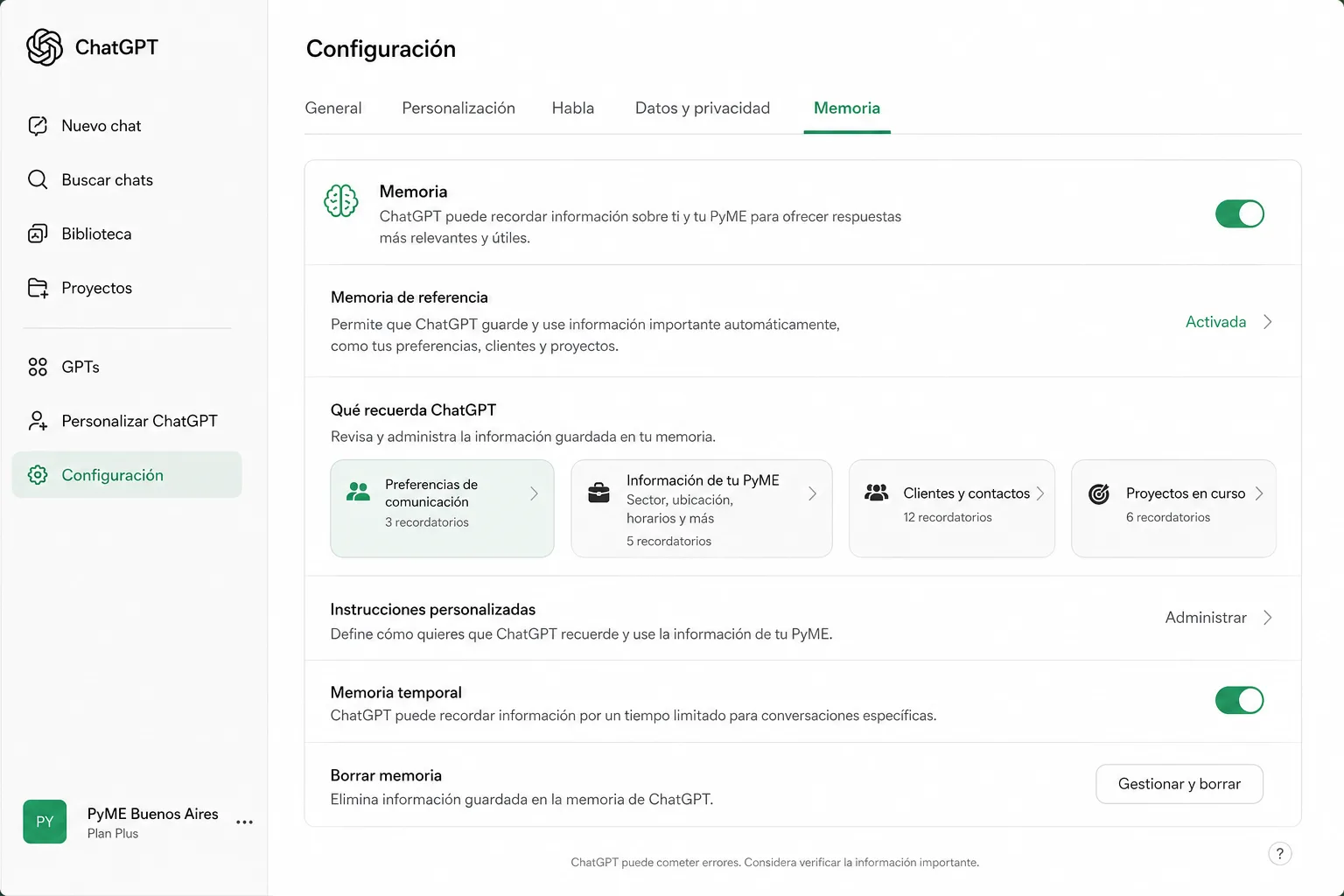Click the briefcase icon in Información de tu PyME
Image resolution: width=1344 pixels, height=896 pixels.
(x=599, y=493)
